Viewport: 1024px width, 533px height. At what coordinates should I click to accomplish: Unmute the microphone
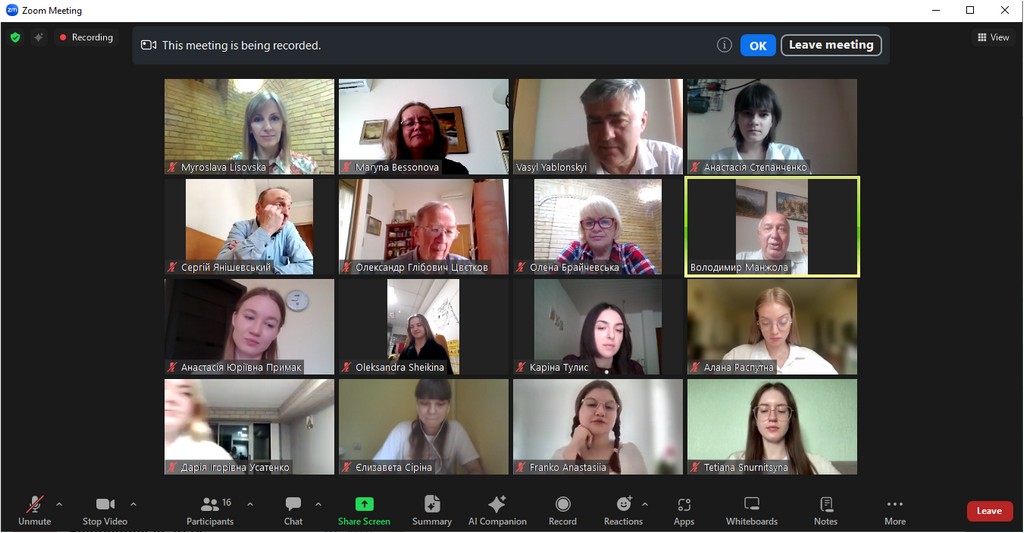coord(34,509)
